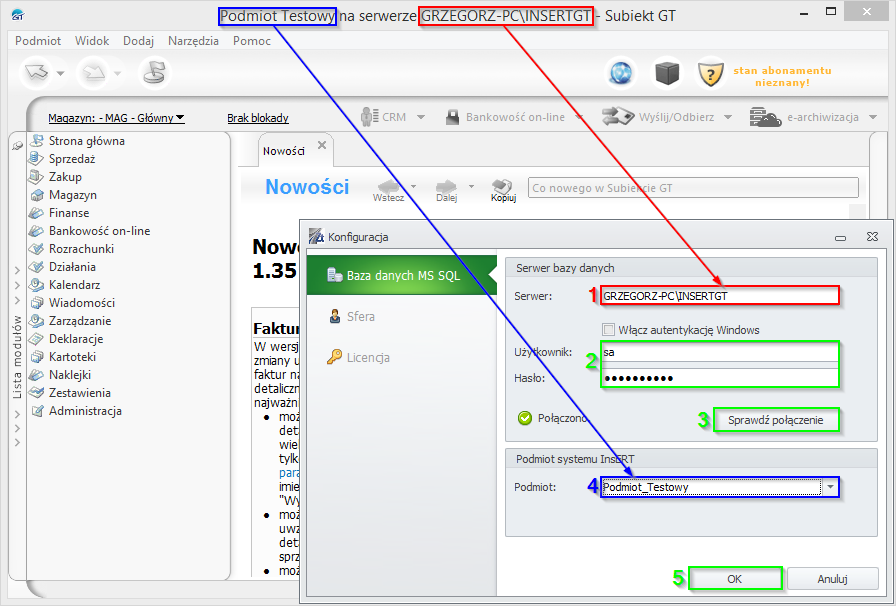
Task: Open the Wstecz history dropdown arrow
Action: pyautogui.click(x=413, y=186)
